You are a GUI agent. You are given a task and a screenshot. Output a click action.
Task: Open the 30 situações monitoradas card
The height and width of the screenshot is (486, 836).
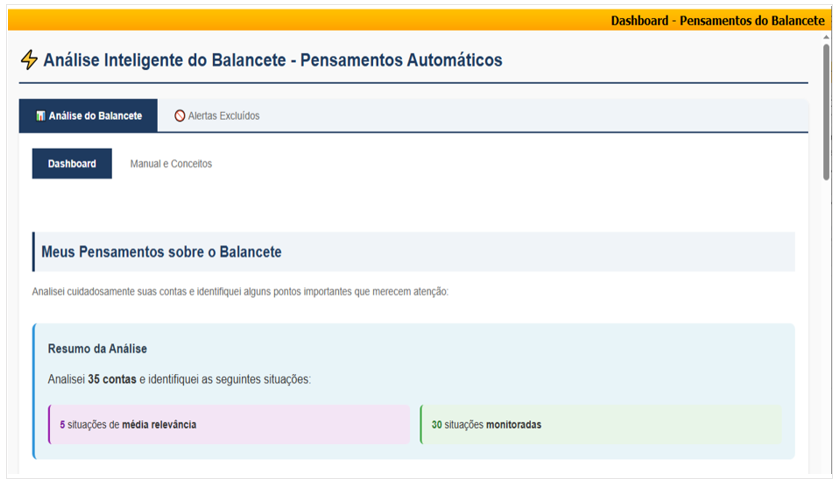coord(600,424)
